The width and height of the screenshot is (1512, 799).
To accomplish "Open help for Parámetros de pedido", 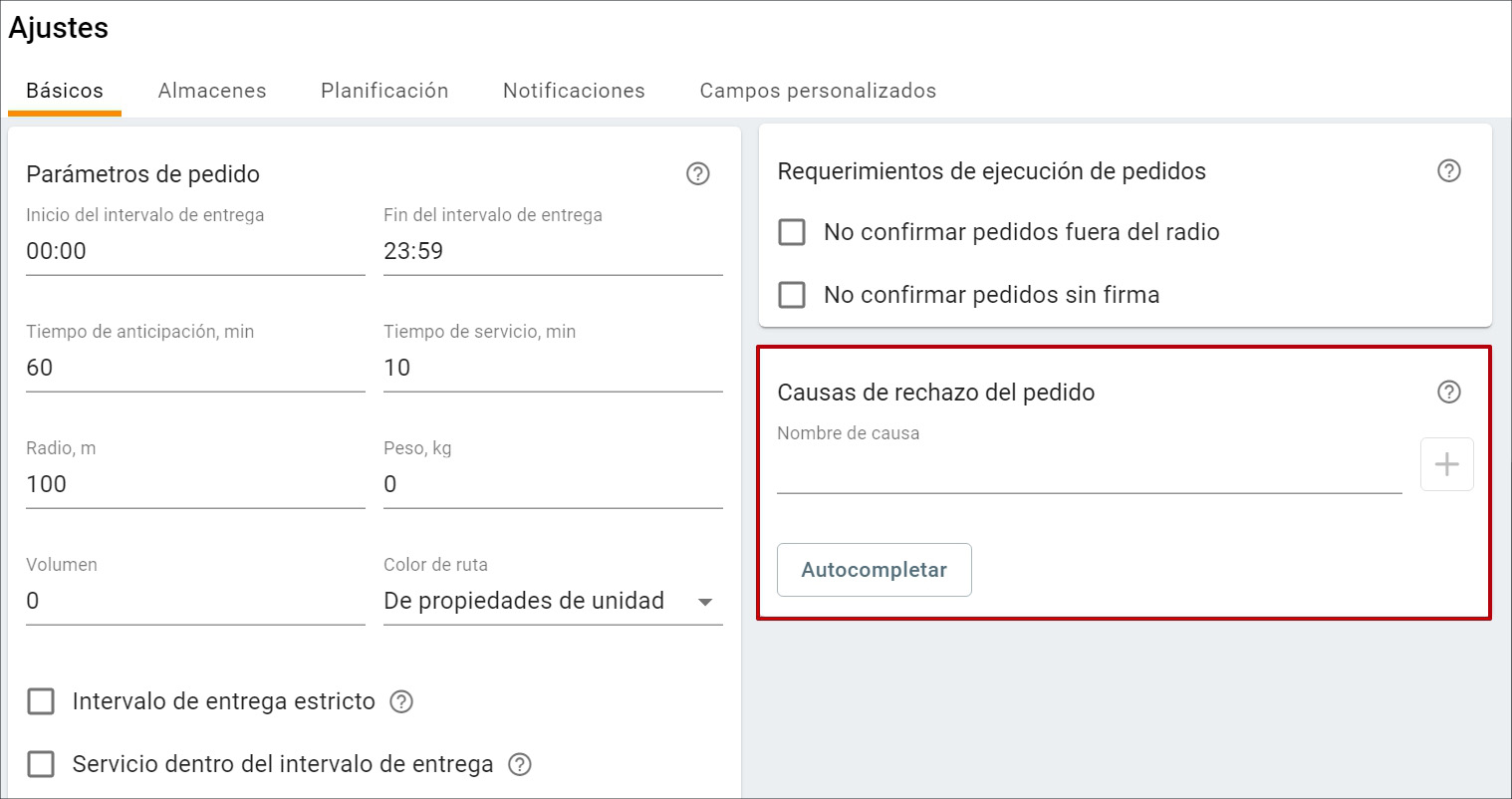I will (x=697, y=174).
